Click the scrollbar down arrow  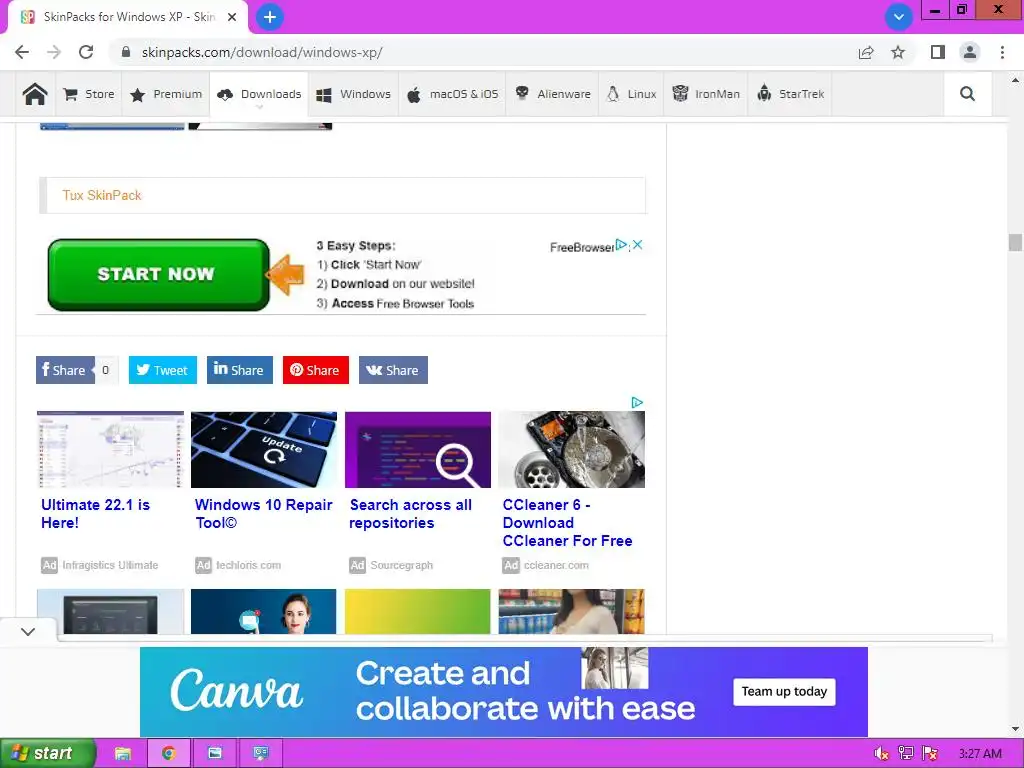(x=1015, y=729)
